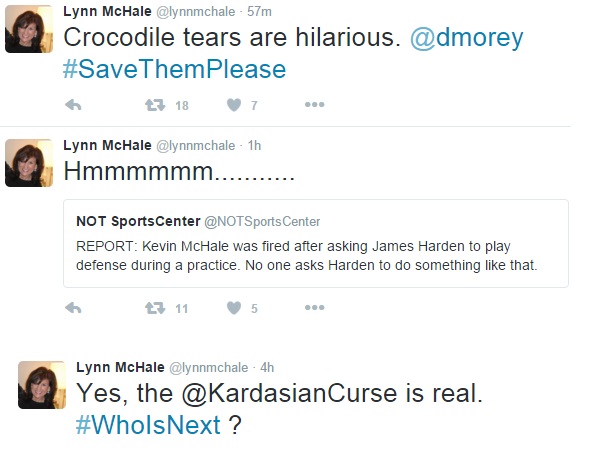Reply to the Hmmmmmm tweet
The height and width of the screenshot is (453, 601).
click(x=73, y=309)
